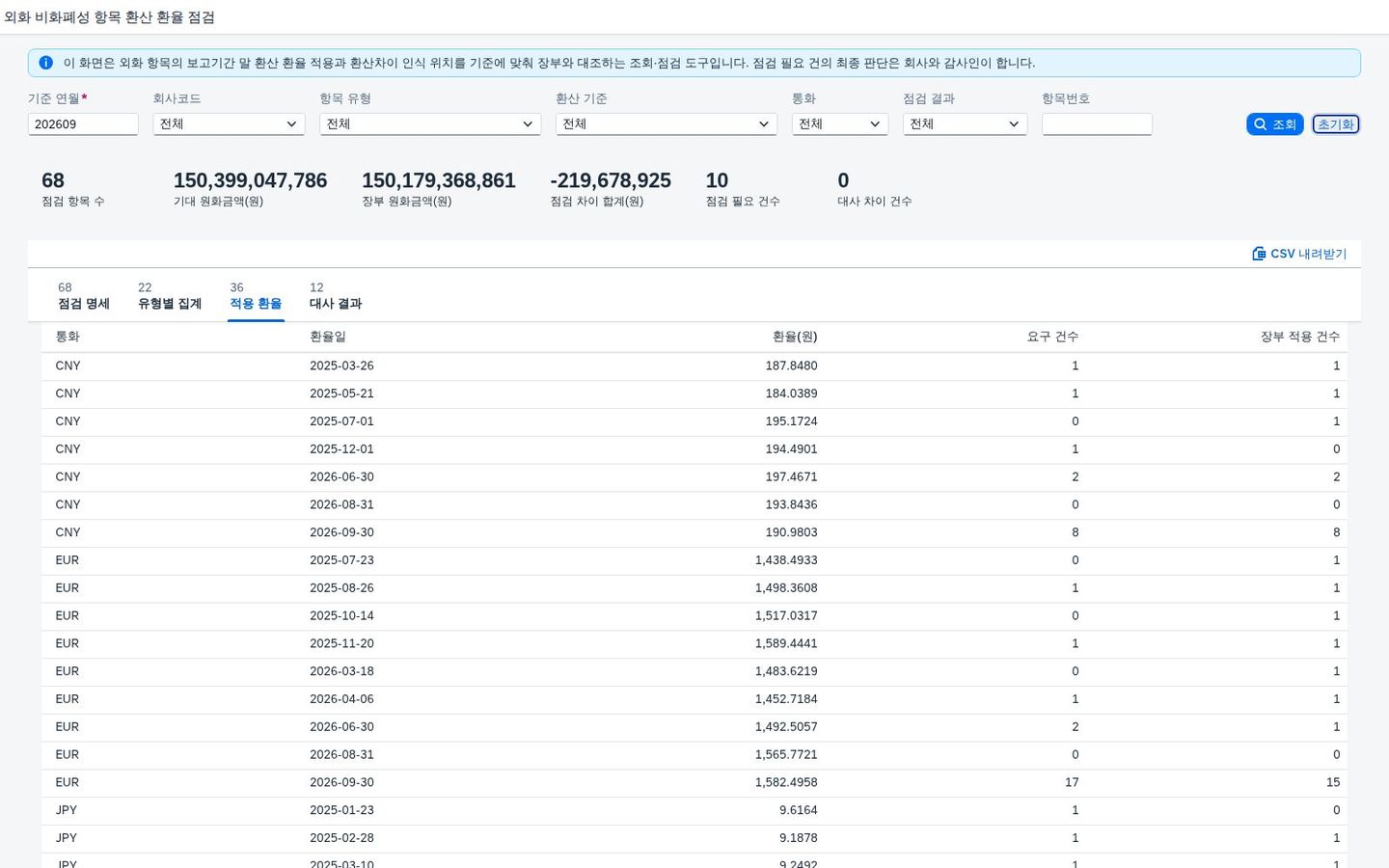Switch to the 유형별 집계 tab
This screenshot has width=1389, height=868.
coord(170,296)
